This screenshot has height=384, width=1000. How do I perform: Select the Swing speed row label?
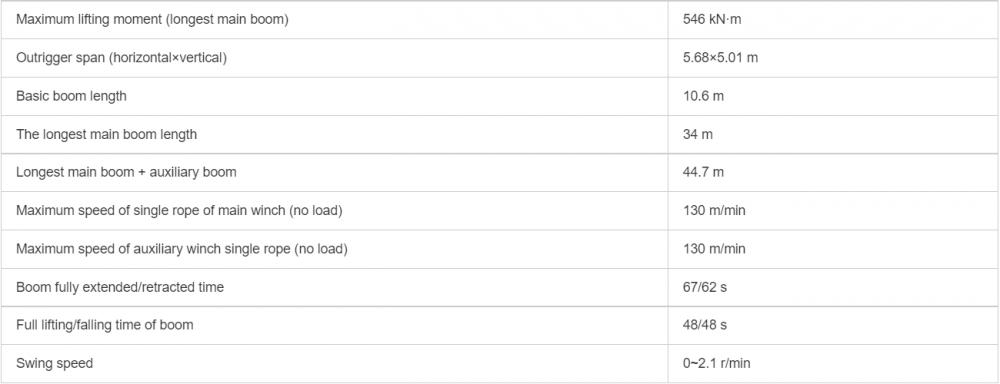click(54, 364)
